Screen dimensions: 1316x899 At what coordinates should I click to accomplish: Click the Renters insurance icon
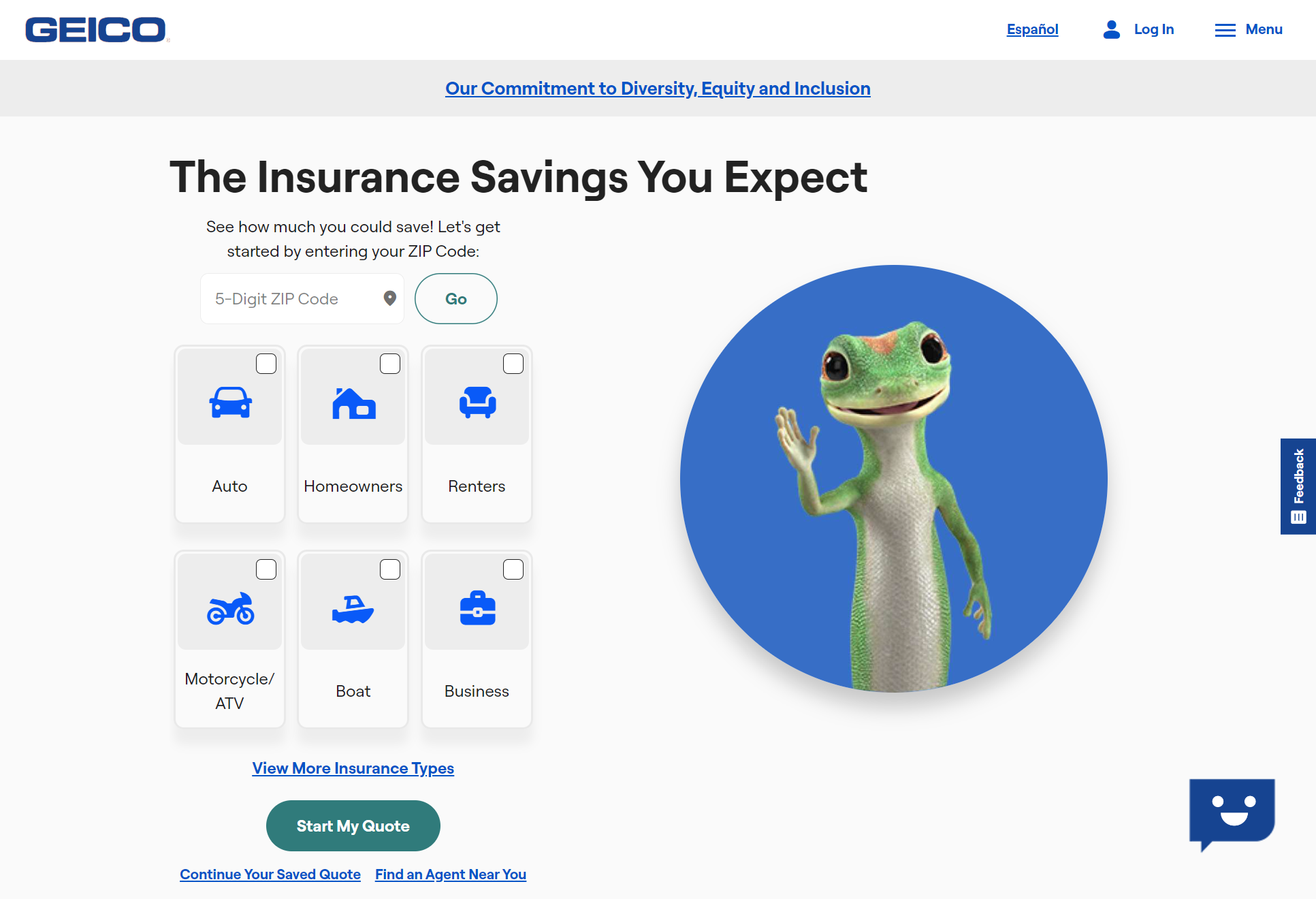[476, 404]
